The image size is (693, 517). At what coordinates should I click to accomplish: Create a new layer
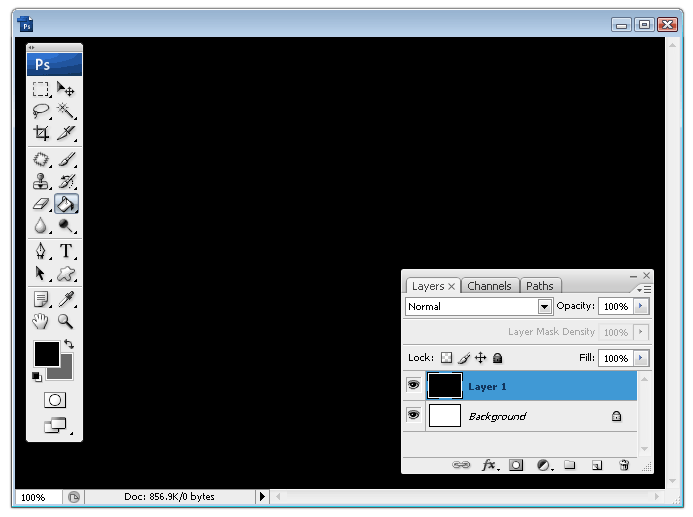click(597, 465)
